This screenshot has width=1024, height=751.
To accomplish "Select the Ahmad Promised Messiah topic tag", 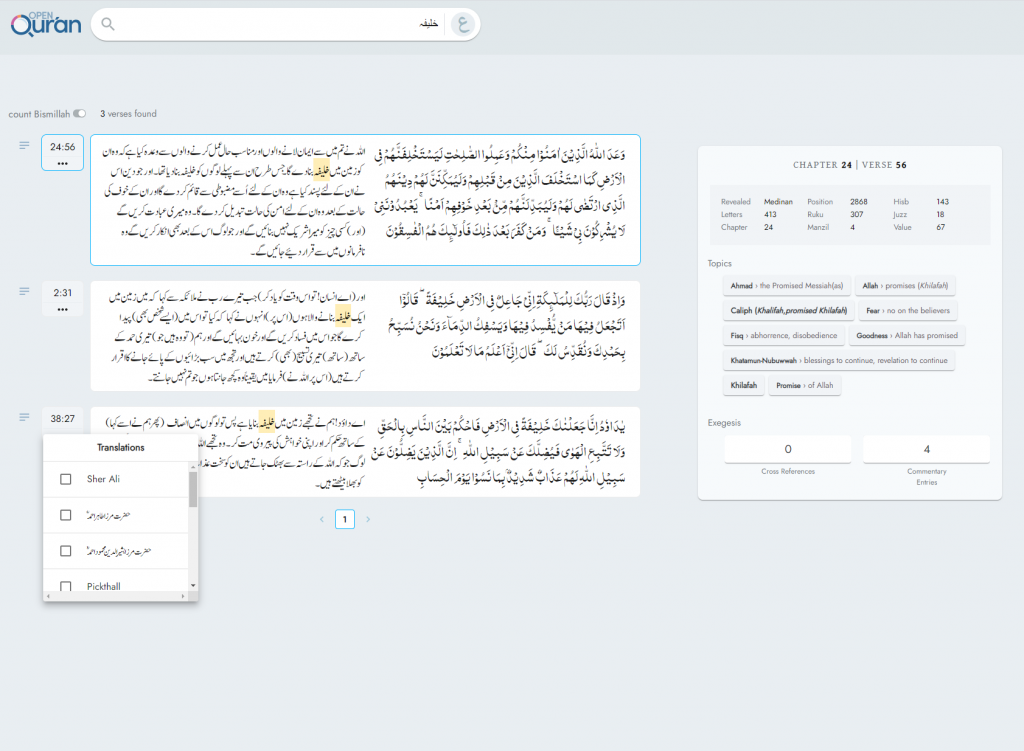I will pyautogui.click(x=786, y=285).
